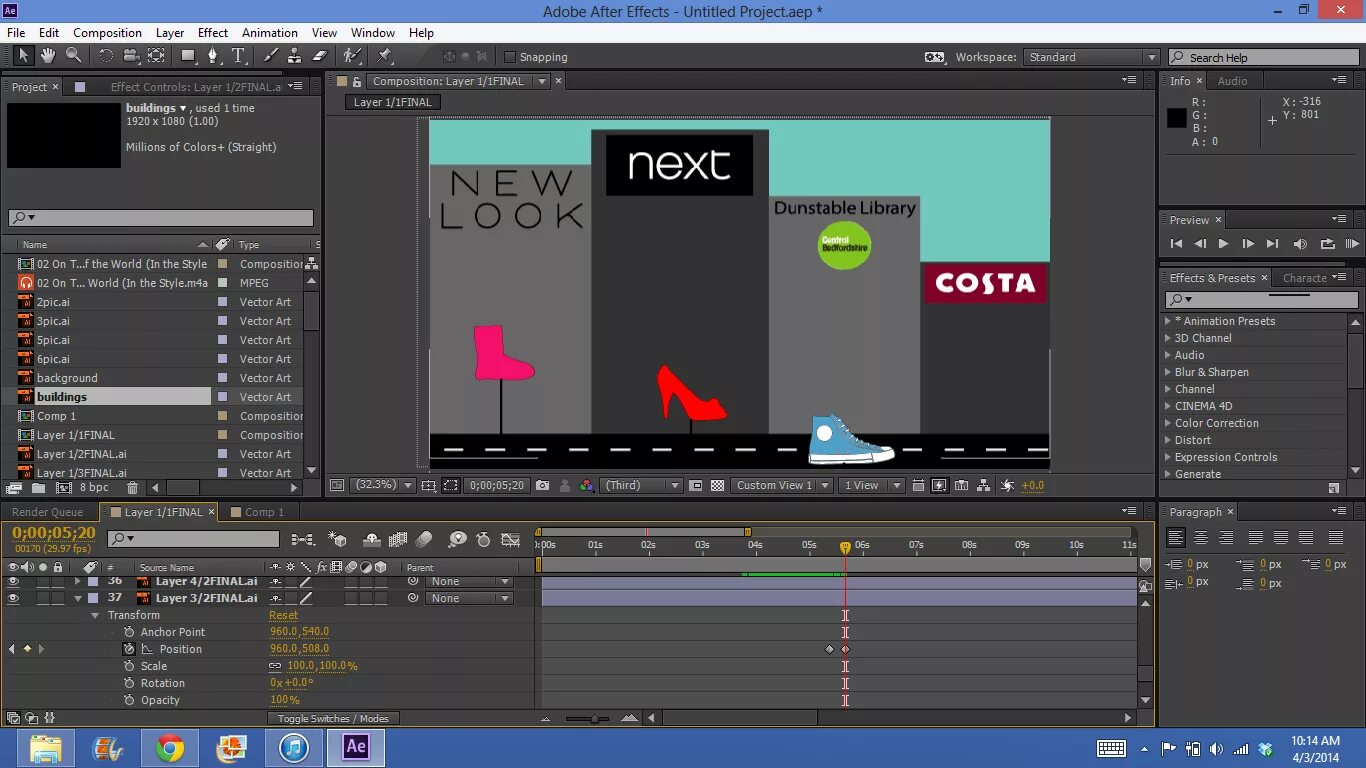Select the Rotation tool

pos(106,56)
